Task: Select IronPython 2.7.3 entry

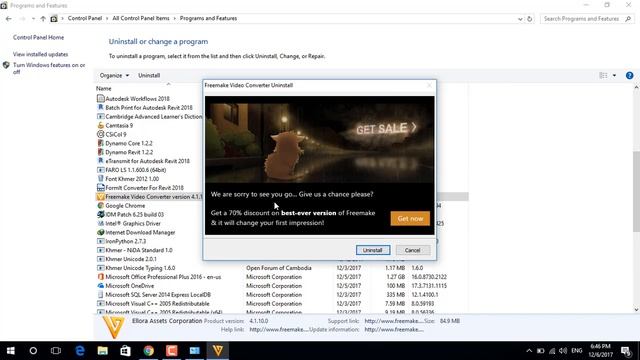Action: pos(125,241)
